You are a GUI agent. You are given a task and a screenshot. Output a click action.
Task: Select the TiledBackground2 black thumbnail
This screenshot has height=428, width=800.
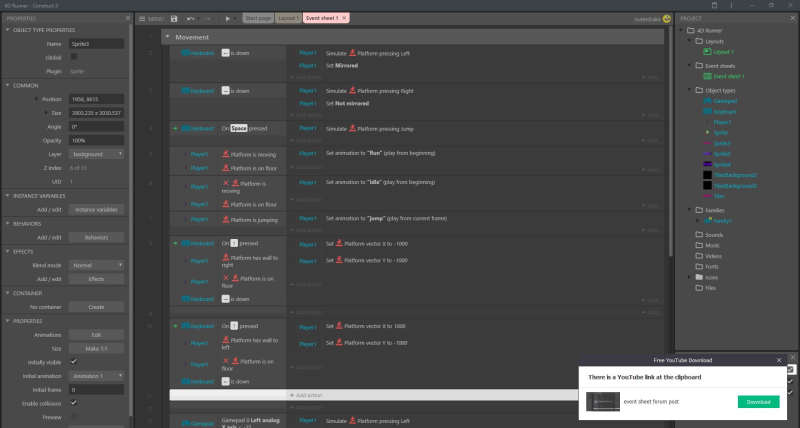coord(707,175)
